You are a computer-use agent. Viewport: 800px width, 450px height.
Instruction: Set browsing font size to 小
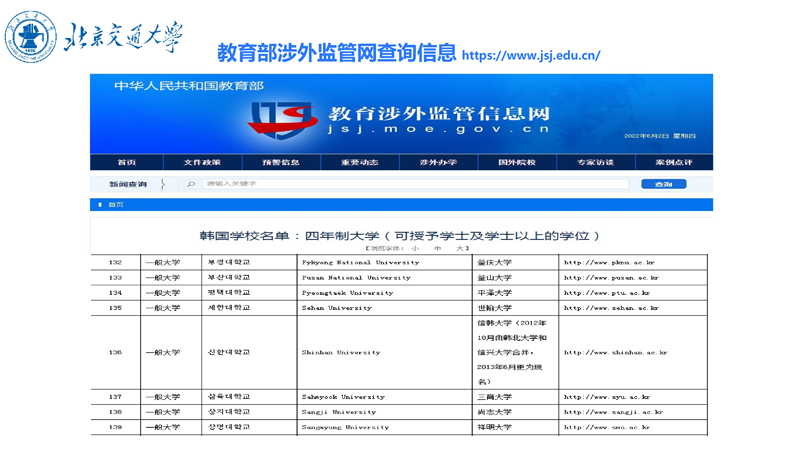415,248
